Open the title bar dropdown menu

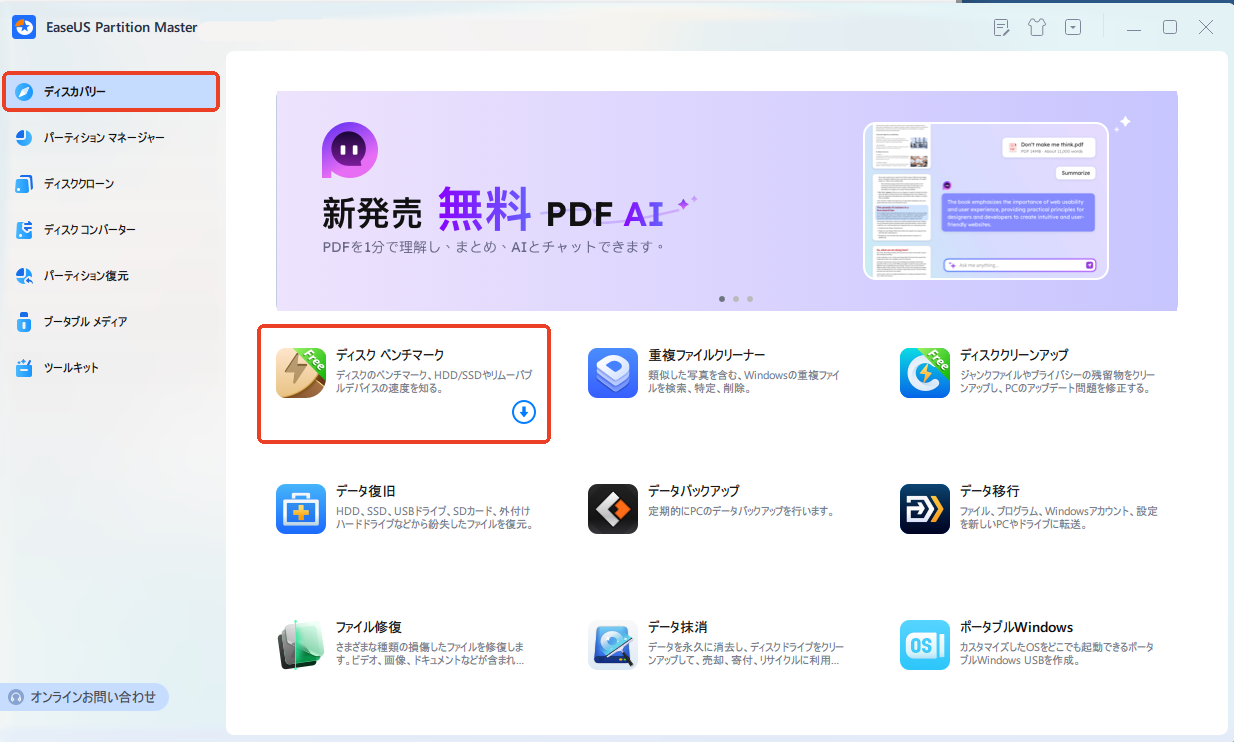pyautogui.click(x=1073, y=28)
